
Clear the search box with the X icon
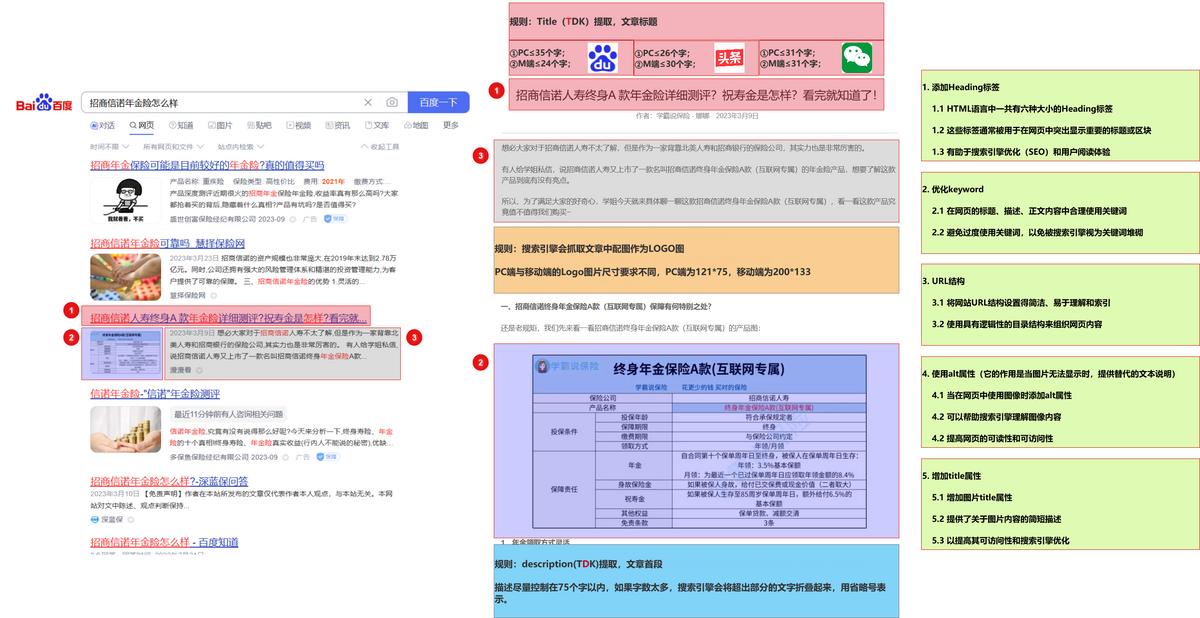368,102
